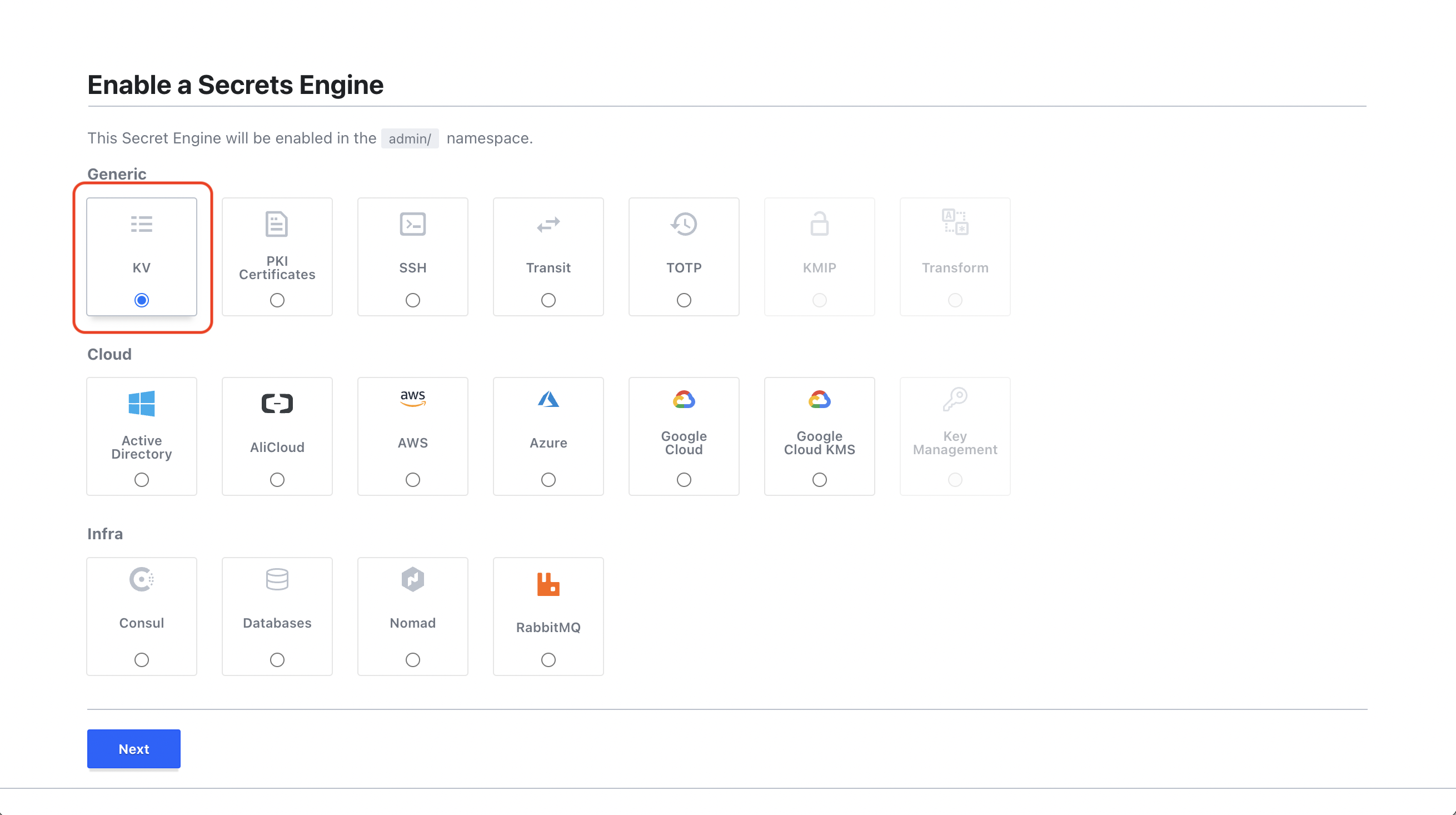This screenshot has height=815, width=1456.
Task: Click the 'PKI Certificates' label text
Action: (277, 268)
